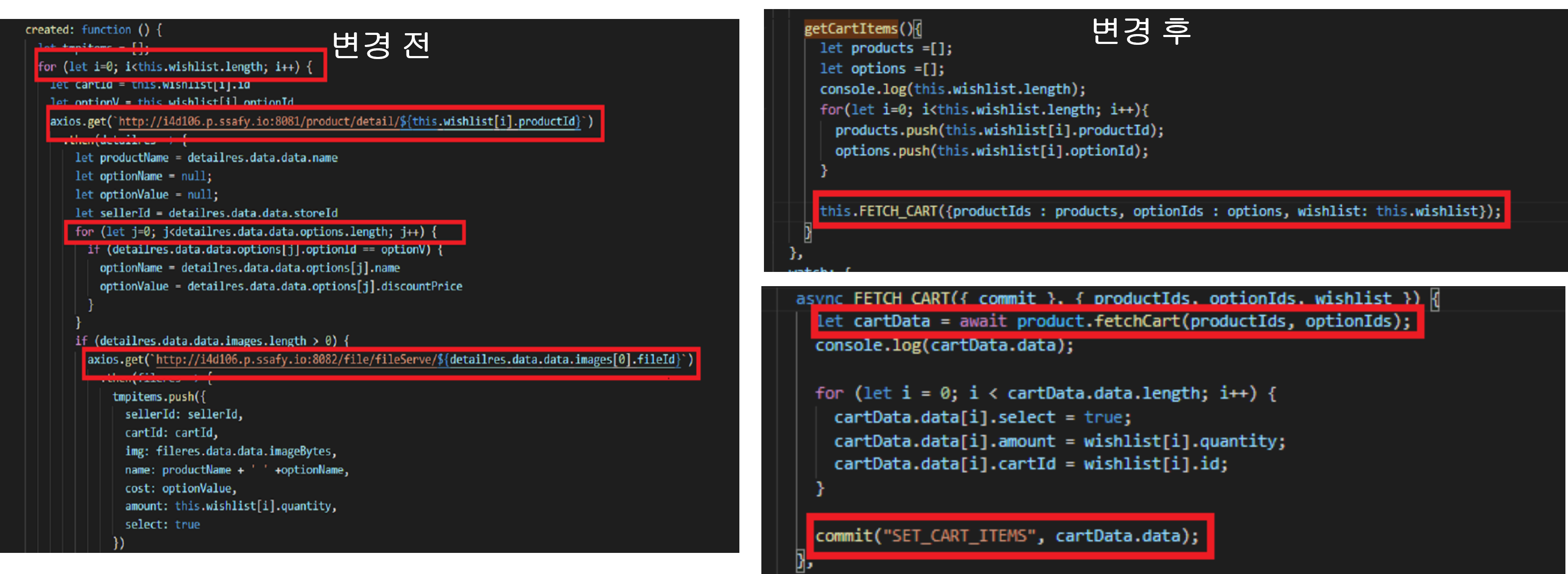This screenshot has width=1568, height=574.
Task: Click the this.FETCH_CART call line
Action: pyautogui.click(x=1160, y=211)
